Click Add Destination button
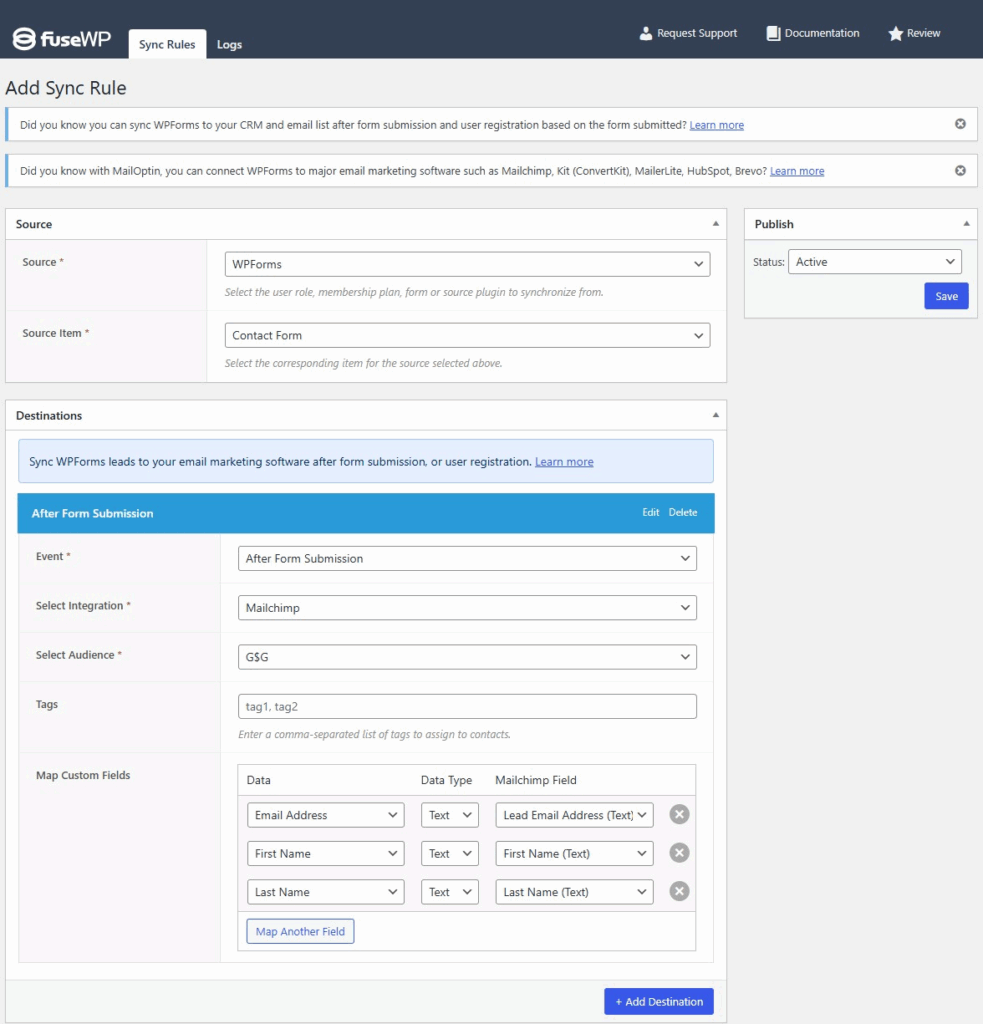 [658, 1001]
